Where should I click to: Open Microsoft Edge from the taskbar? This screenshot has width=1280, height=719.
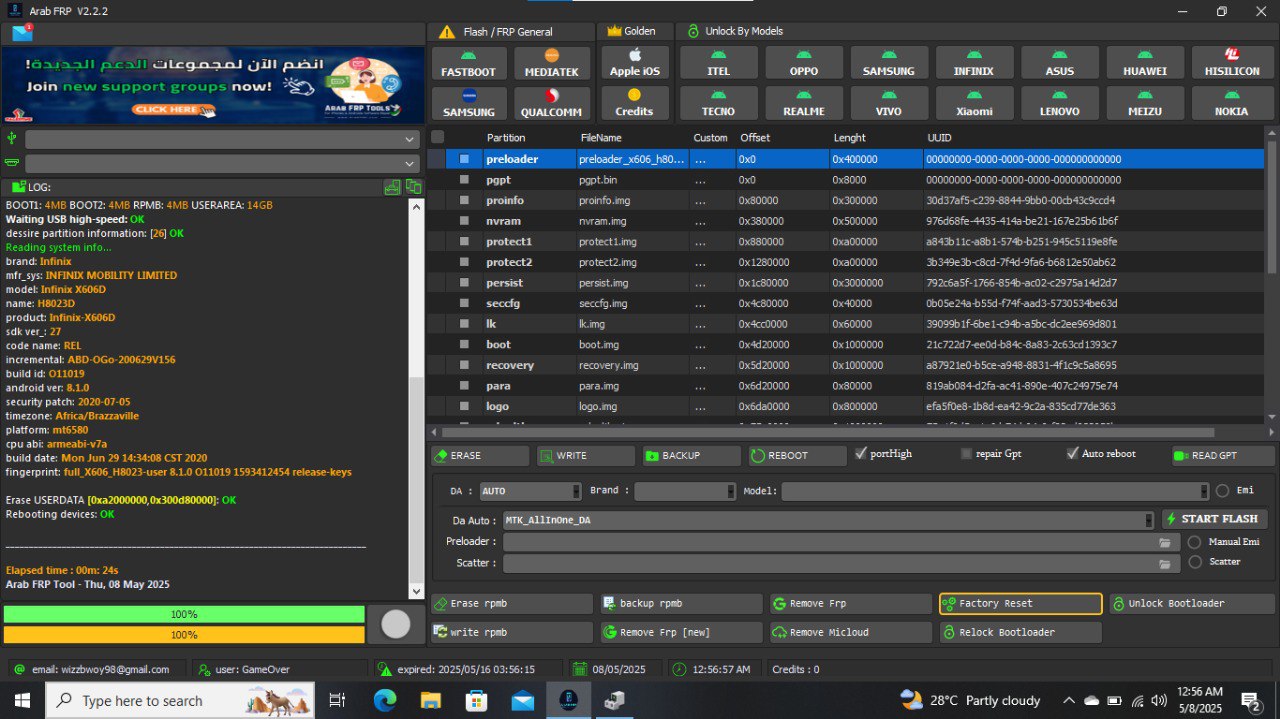385,700
